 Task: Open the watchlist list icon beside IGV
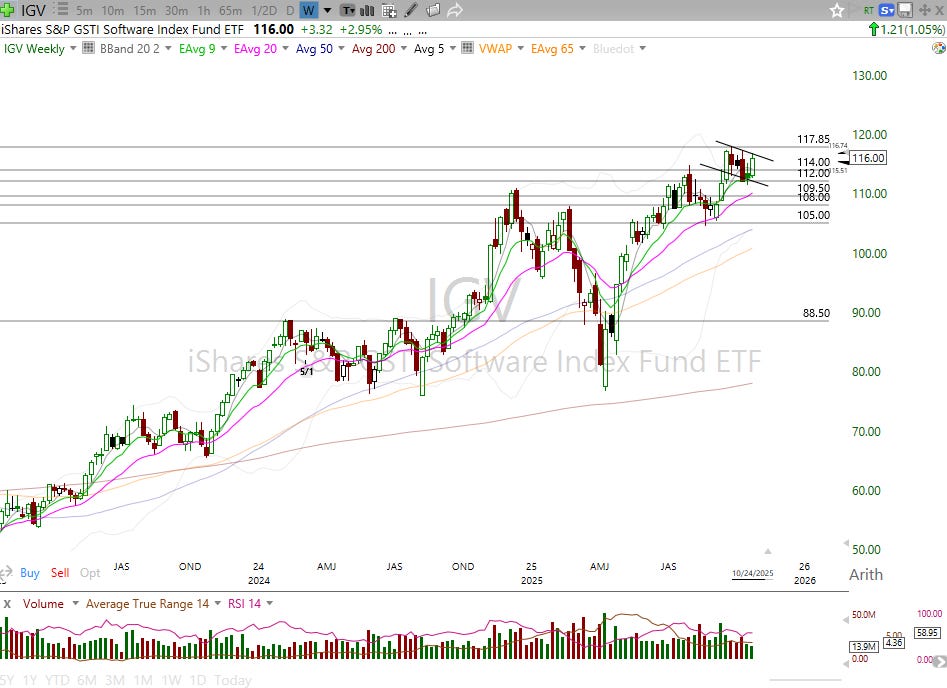[60, 10]
